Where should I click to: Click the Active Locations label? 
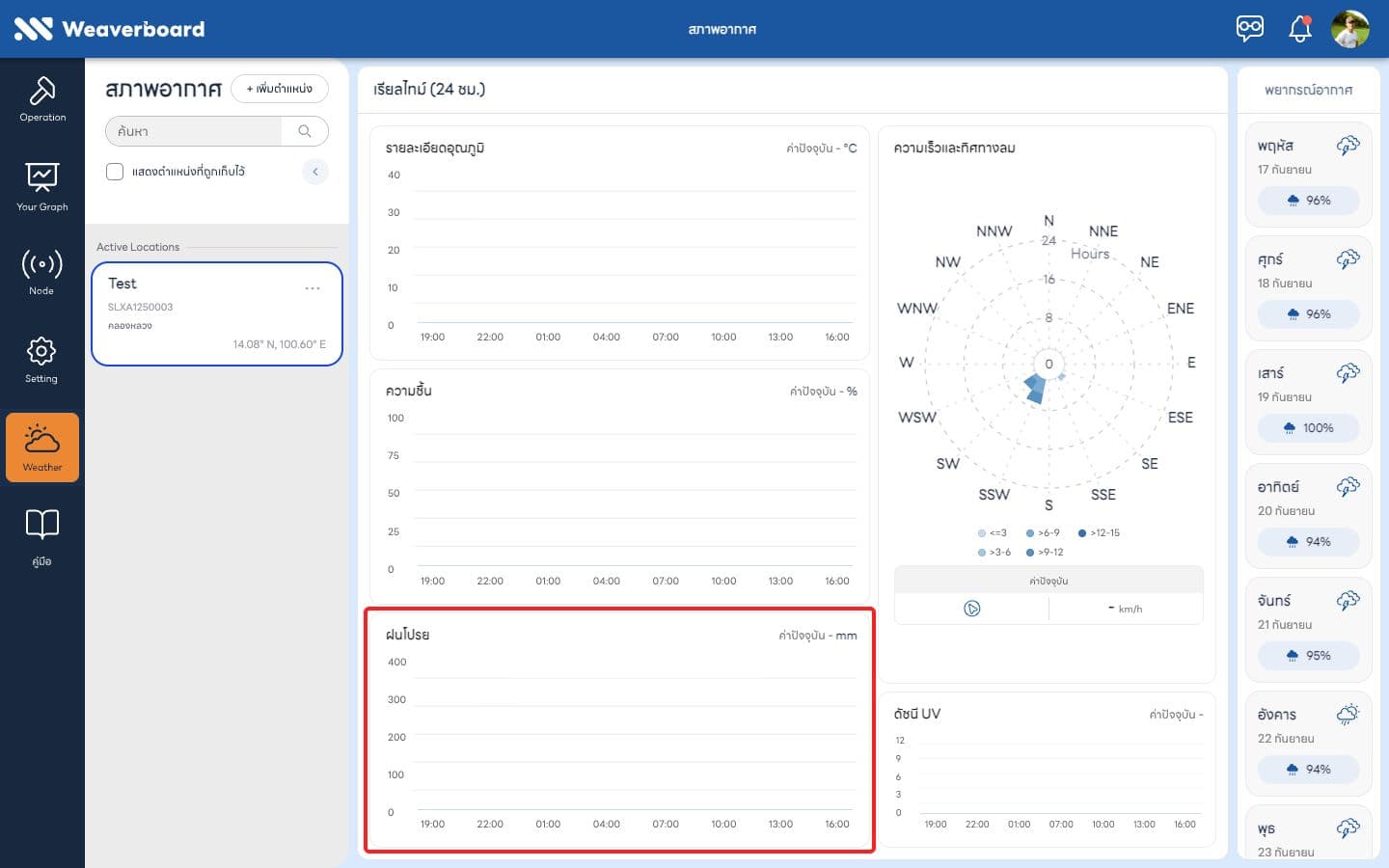138,247
